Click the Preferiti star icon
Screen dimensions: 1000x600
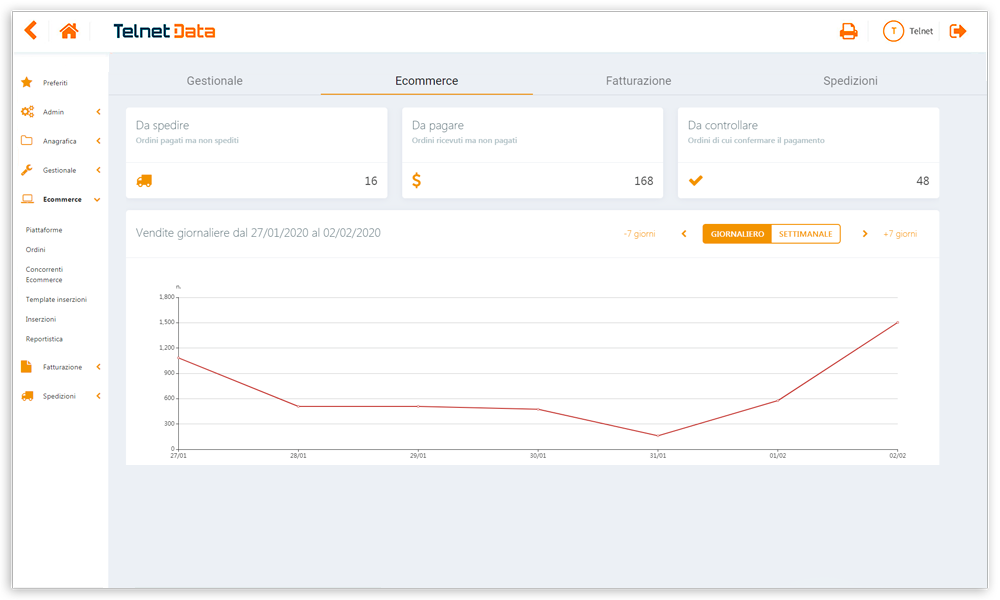tap(27, 82)
